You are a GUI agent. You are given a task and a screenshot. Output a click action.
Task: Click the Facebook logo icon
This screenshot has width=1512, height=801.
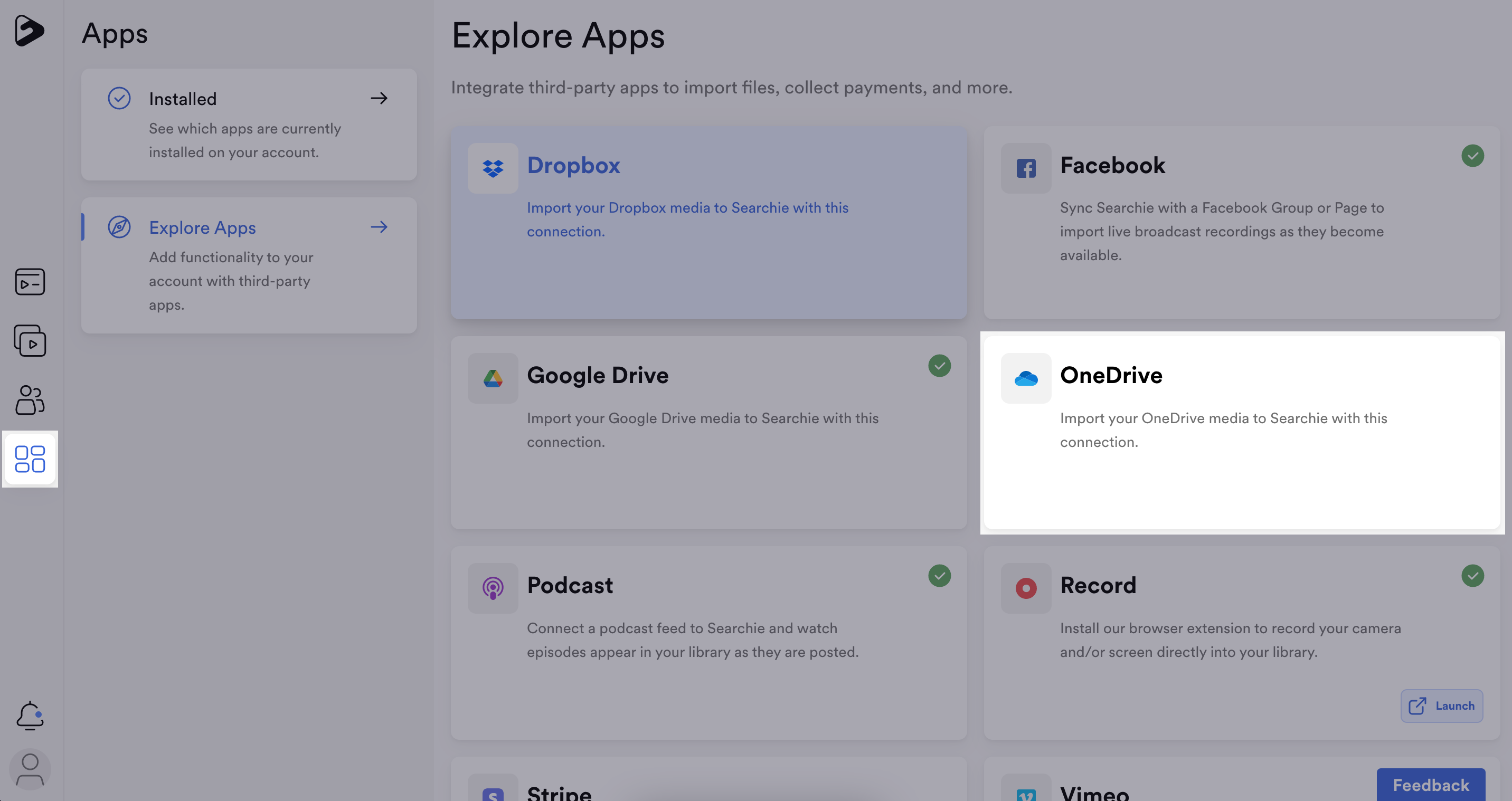tap(1026, 168)
